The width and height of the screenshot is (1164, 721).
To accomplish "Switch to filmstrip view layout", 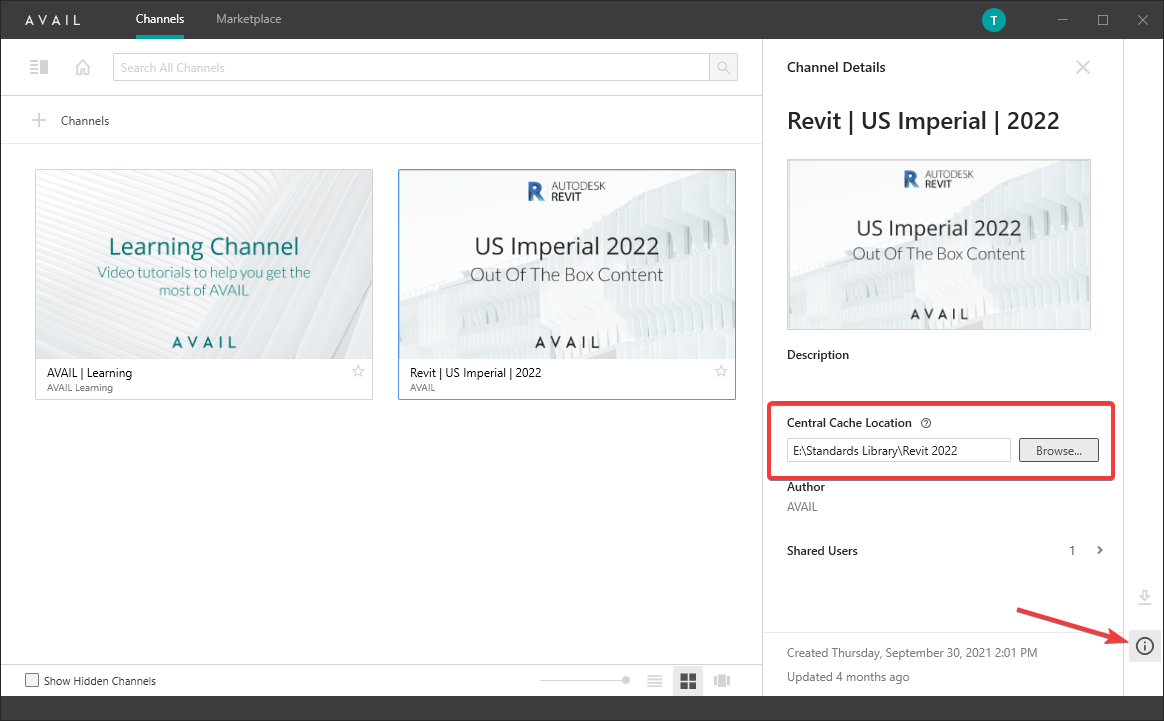I will (722, 681).
